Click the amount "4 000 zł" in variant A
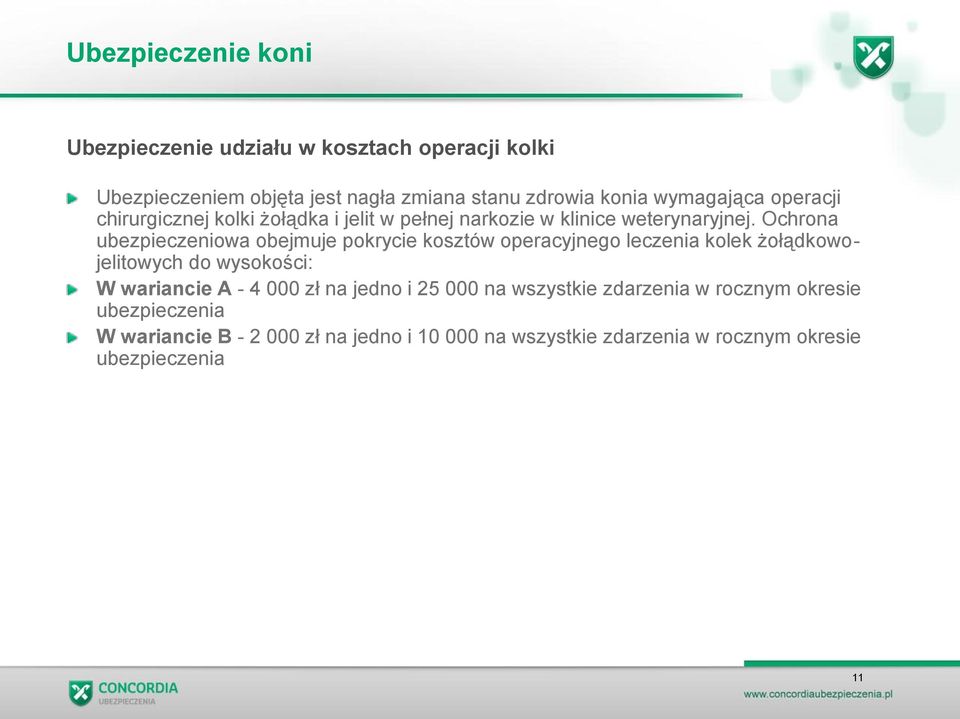This screenshot has height=719, width=960. (284, 288)
